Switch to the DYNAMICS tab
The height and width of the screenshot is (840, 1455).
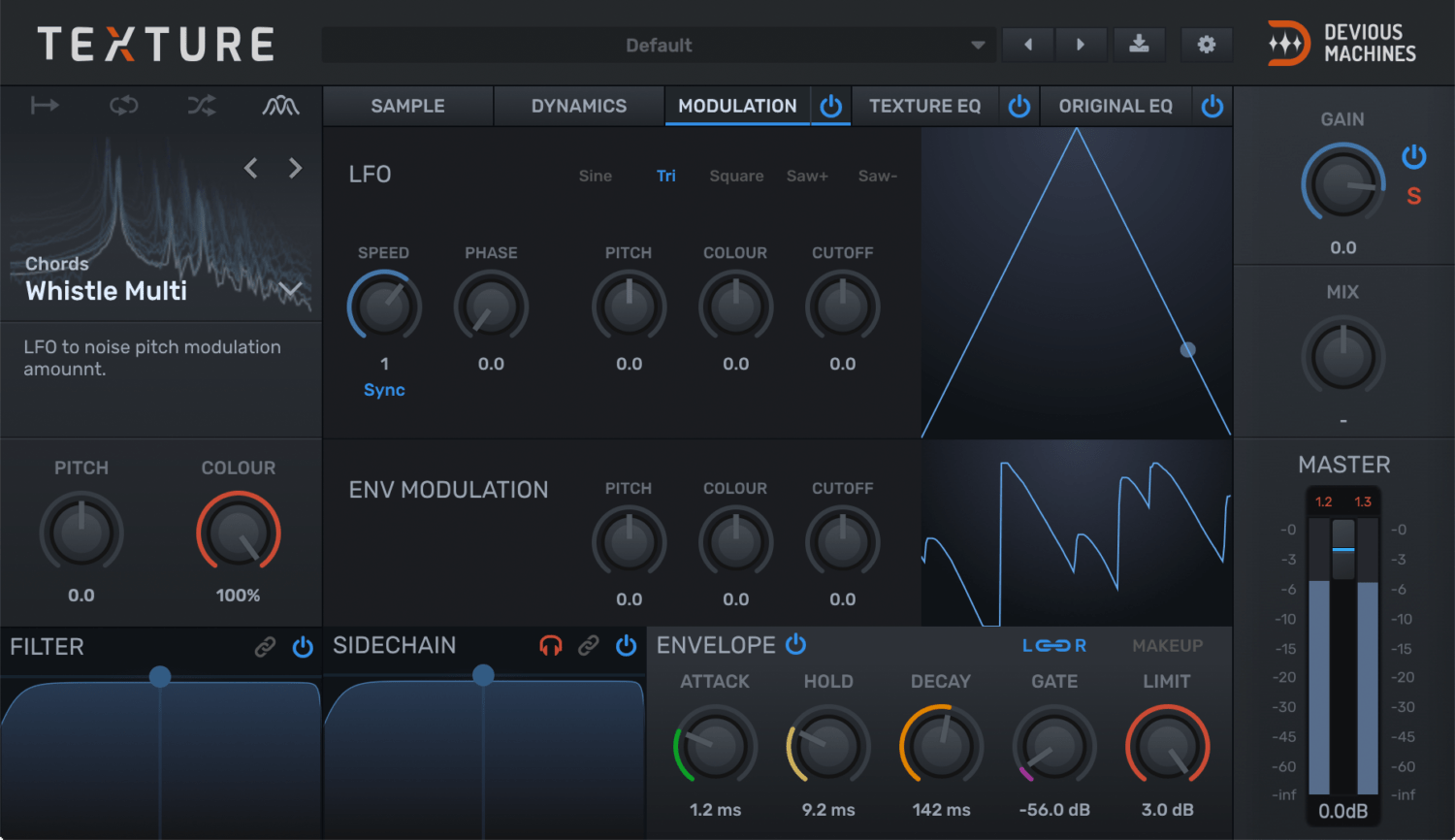click(x=578, y=106)
